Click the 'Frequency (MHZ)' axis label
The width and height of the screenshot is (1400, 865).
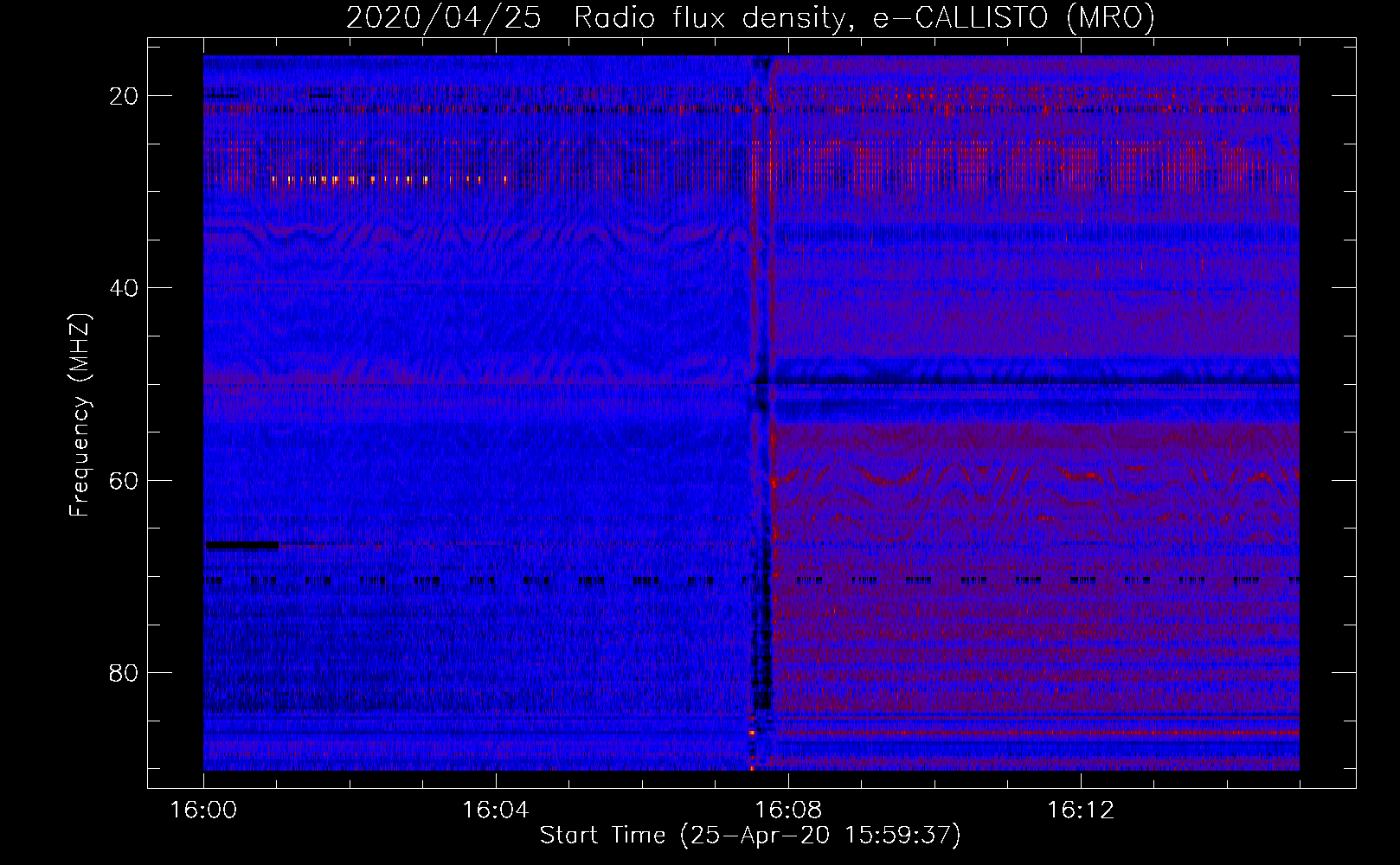[80, 414]
